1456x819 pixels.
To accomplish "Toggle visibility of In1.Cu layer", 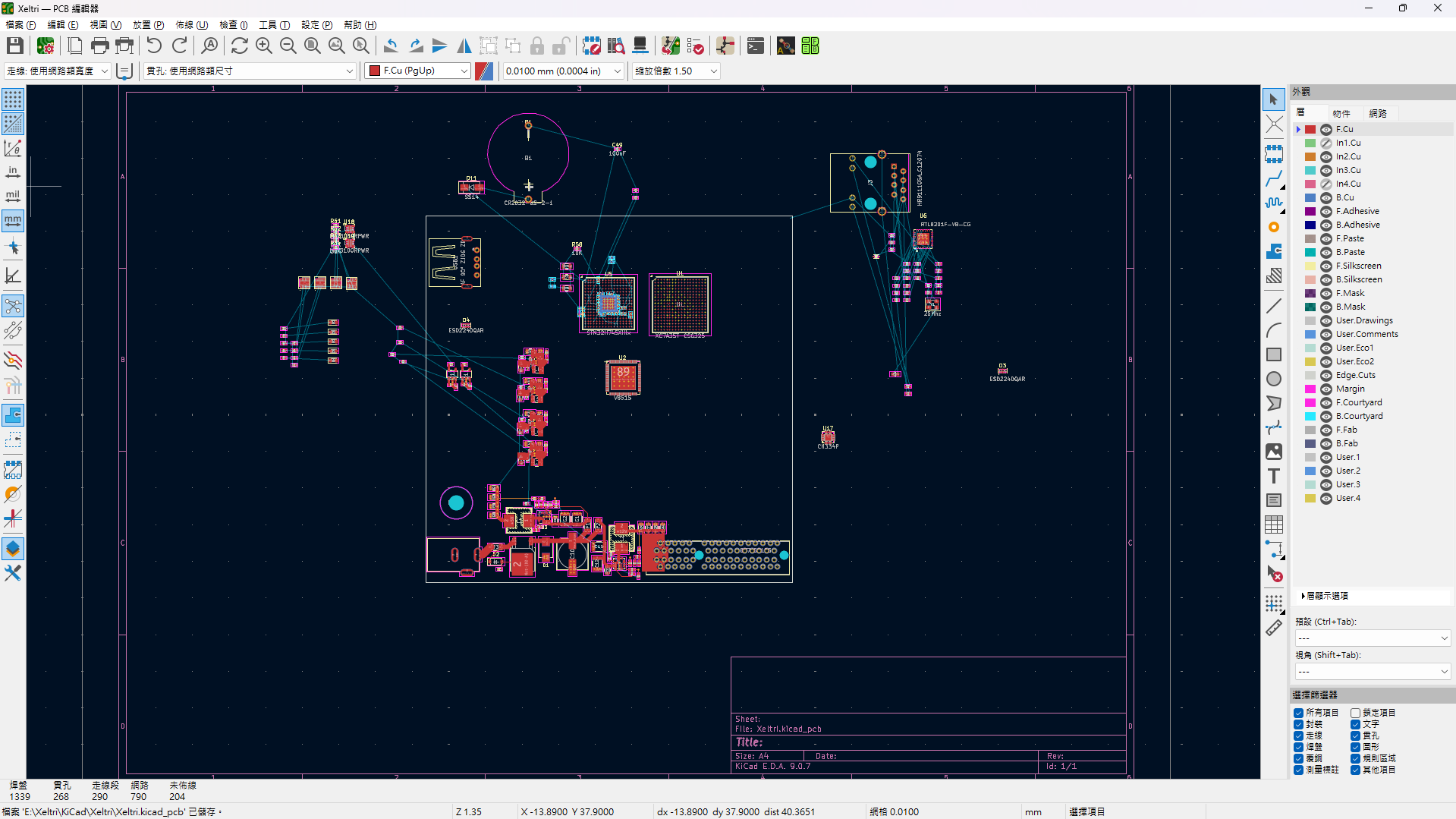I will pyautogui.click(x=1326, y=143).
